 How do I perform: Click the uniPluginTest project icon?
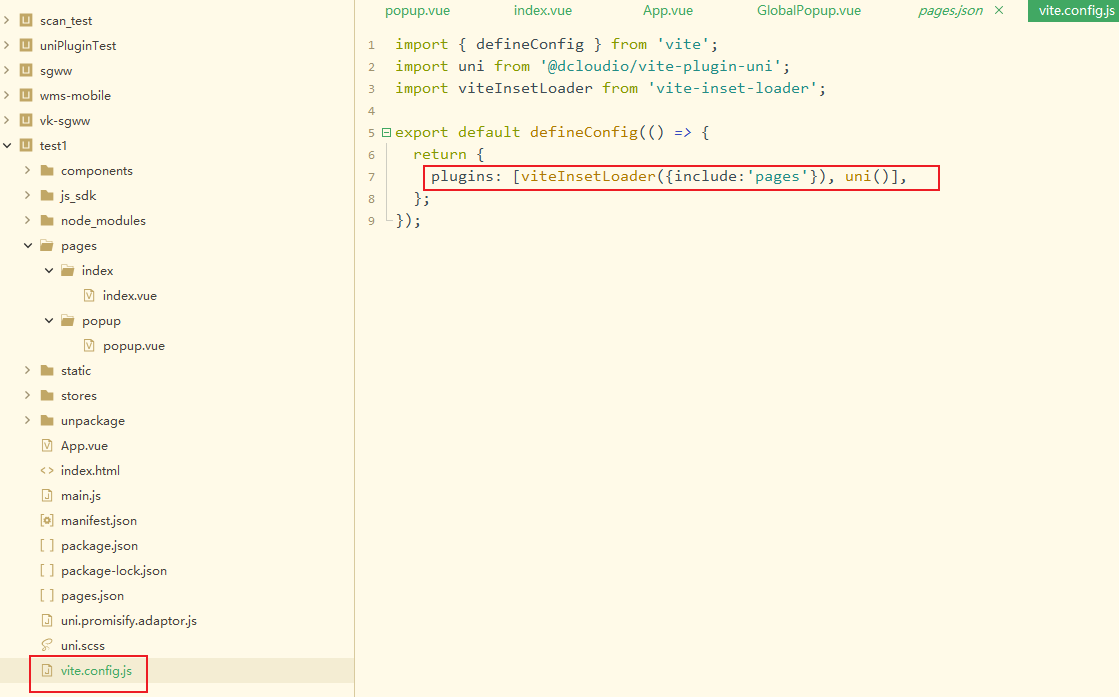tap(27, 45)
